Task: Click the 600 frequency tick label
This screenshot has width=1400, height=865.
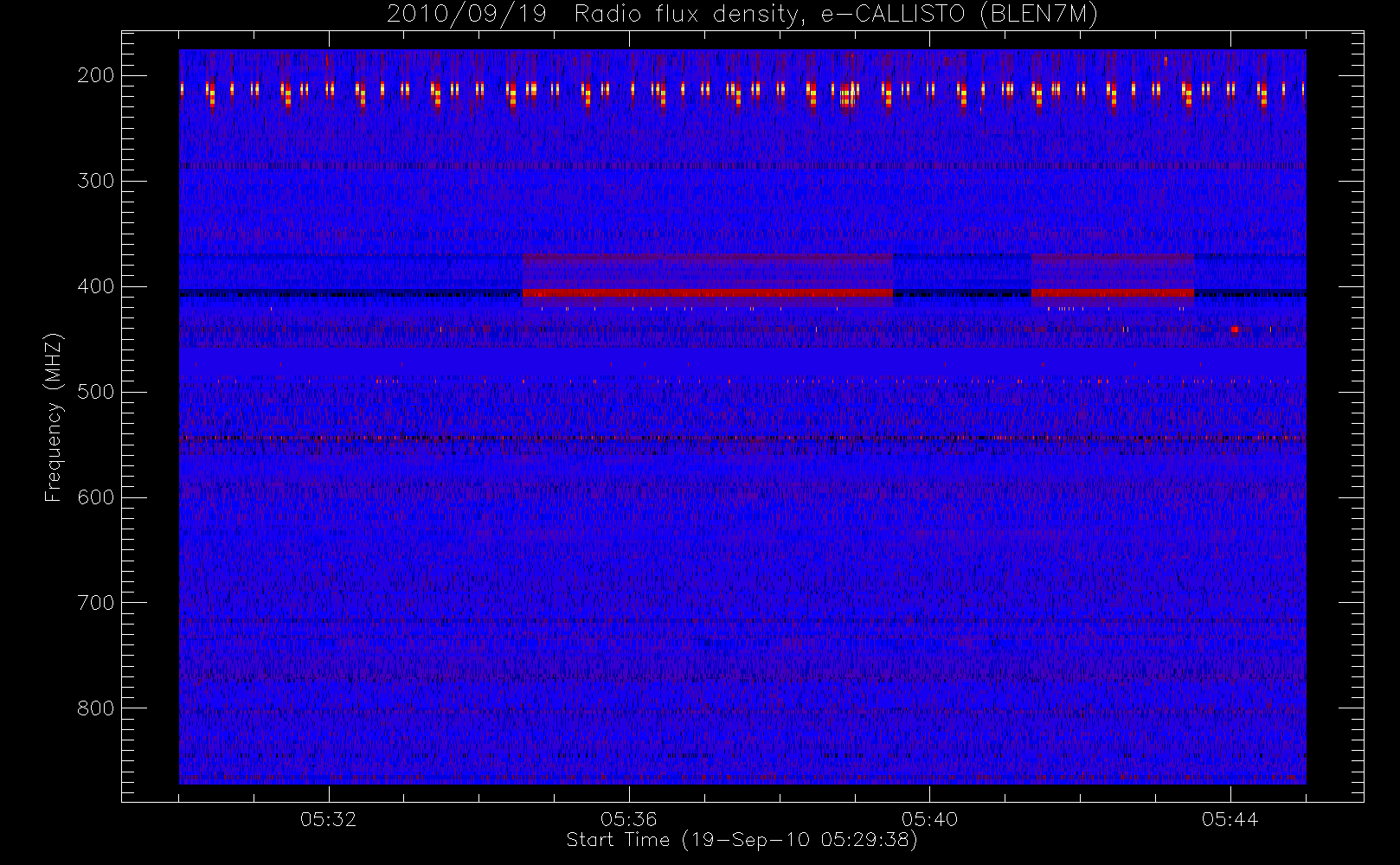Action: pyautogui.click(x=95, y=497)
